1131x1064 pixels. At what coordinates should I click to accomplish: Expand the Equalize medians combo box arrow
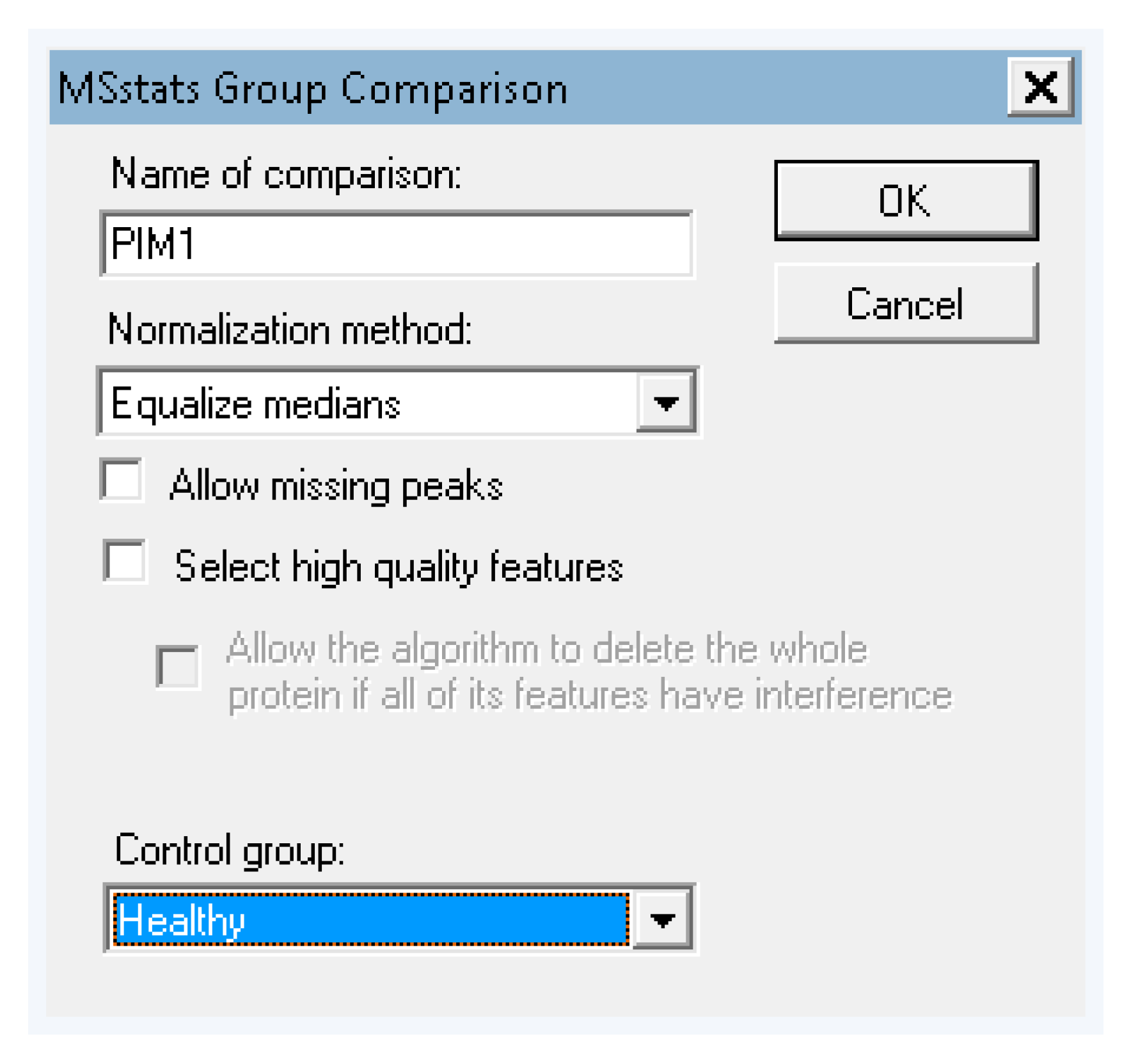[667, 402]
